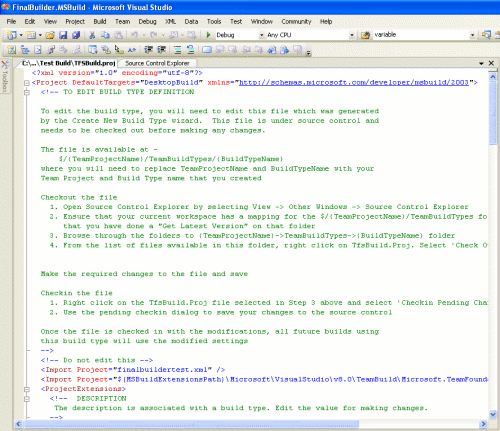Click the Display Object Member List icon
The image size is (500, 431).
pyautogui.click(x=92, y=50)
